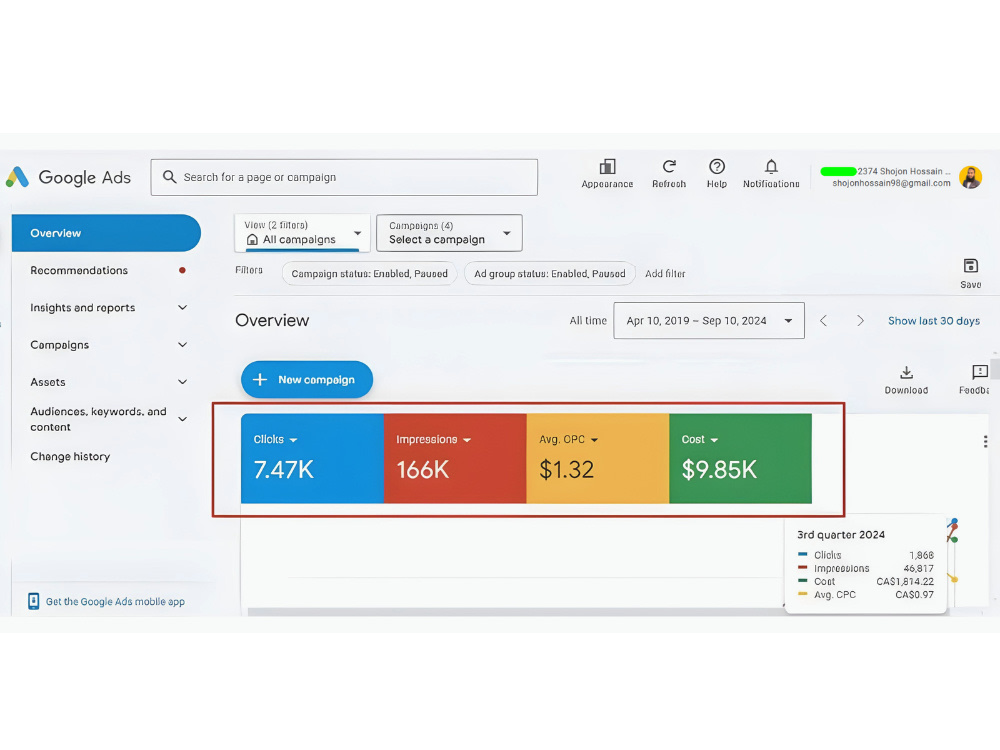This screenshot has height=750, width=1000.
Task: Click CA$1,814.22 cost in tooltip
Action: 905,582
